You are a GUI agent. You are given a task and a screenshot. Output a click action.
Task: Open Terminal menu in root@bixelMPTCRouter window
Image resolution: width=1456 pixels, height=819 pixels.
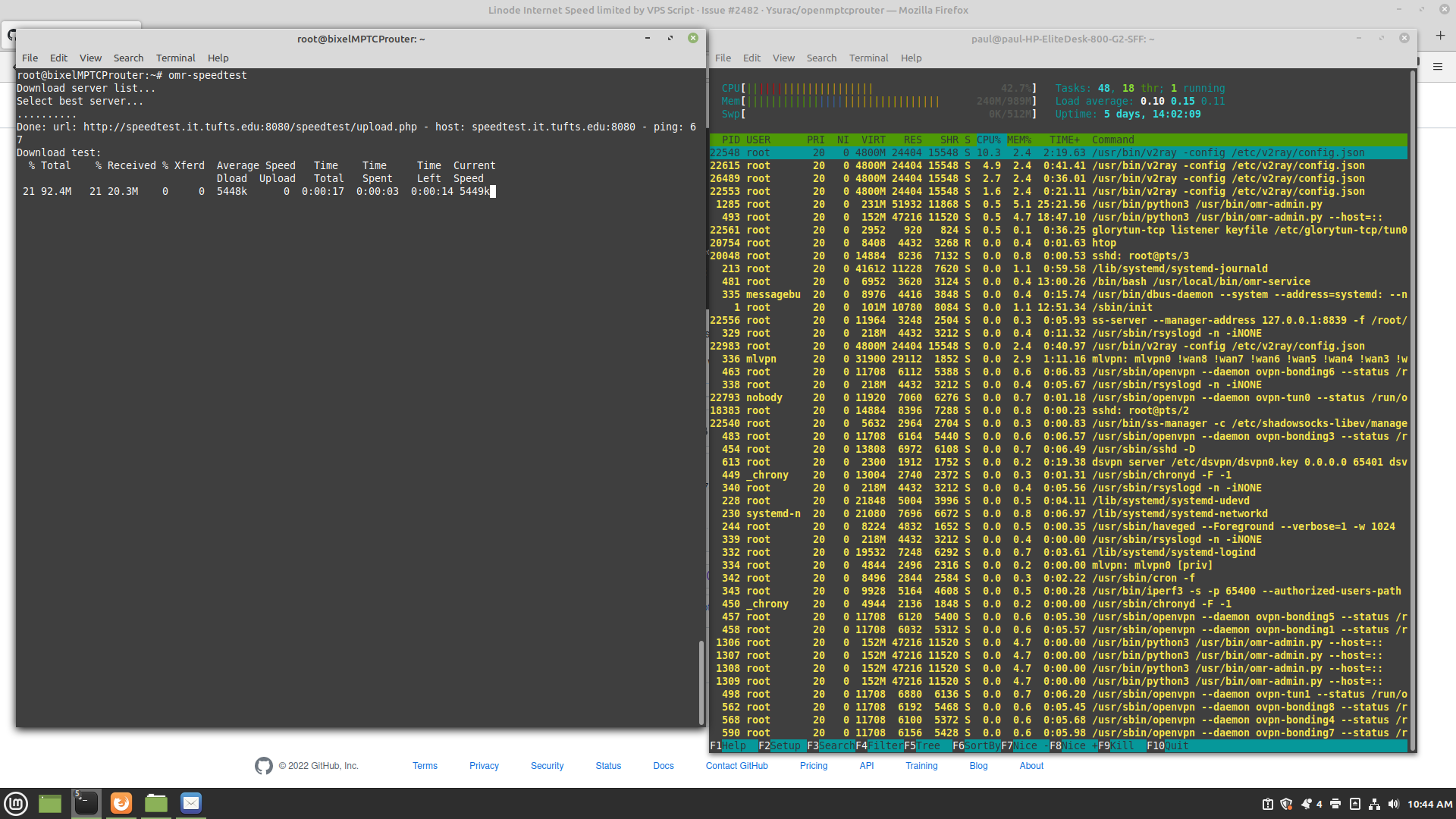click(x=175, y=58)
